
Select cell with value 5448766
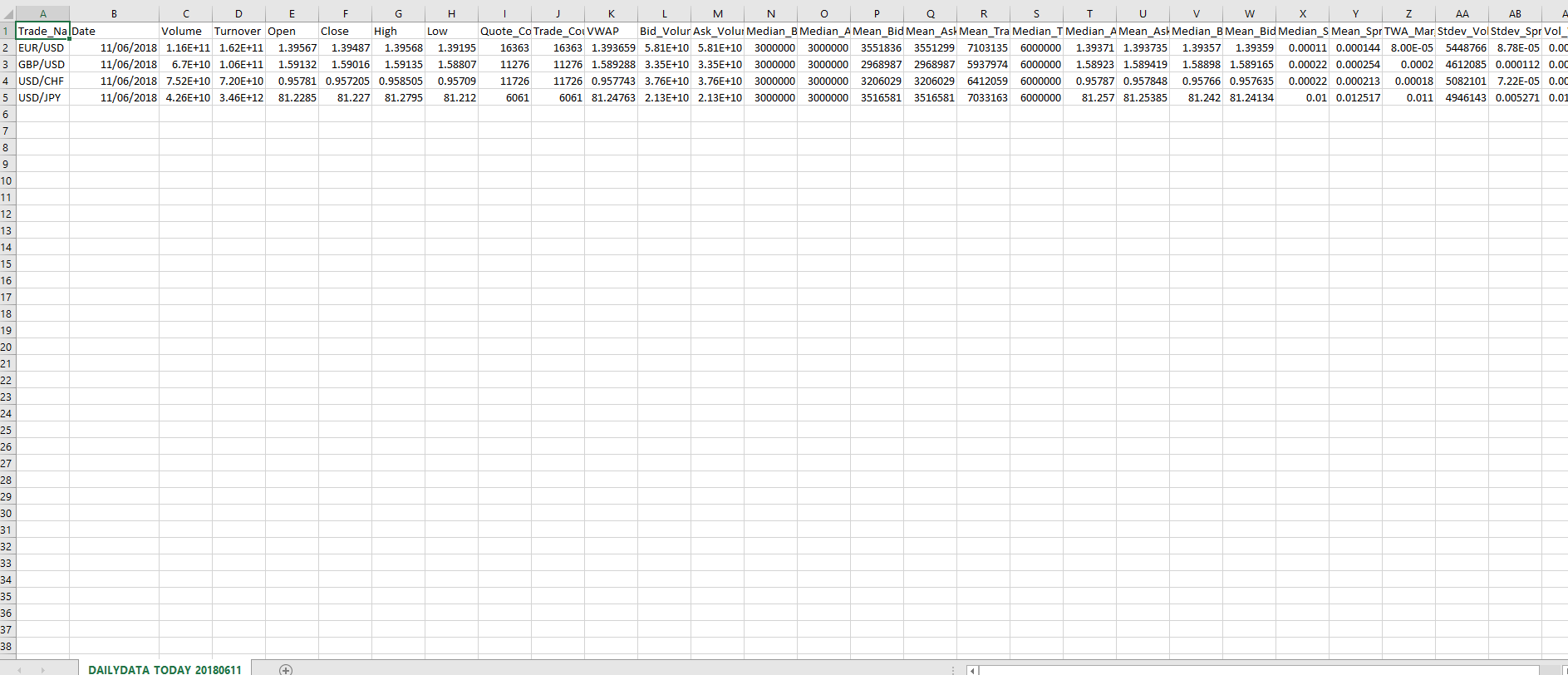click(x=1462, y=47)
